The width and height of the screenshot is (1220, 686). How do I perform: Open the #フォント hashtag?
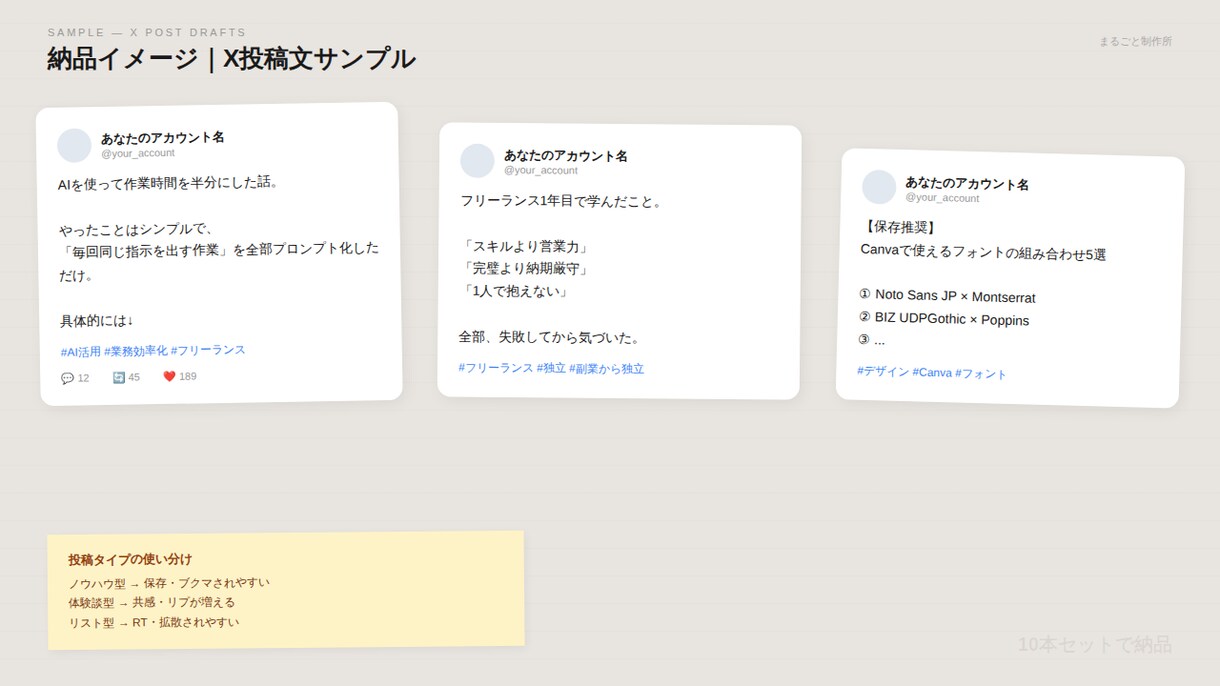tap(981, 373)
